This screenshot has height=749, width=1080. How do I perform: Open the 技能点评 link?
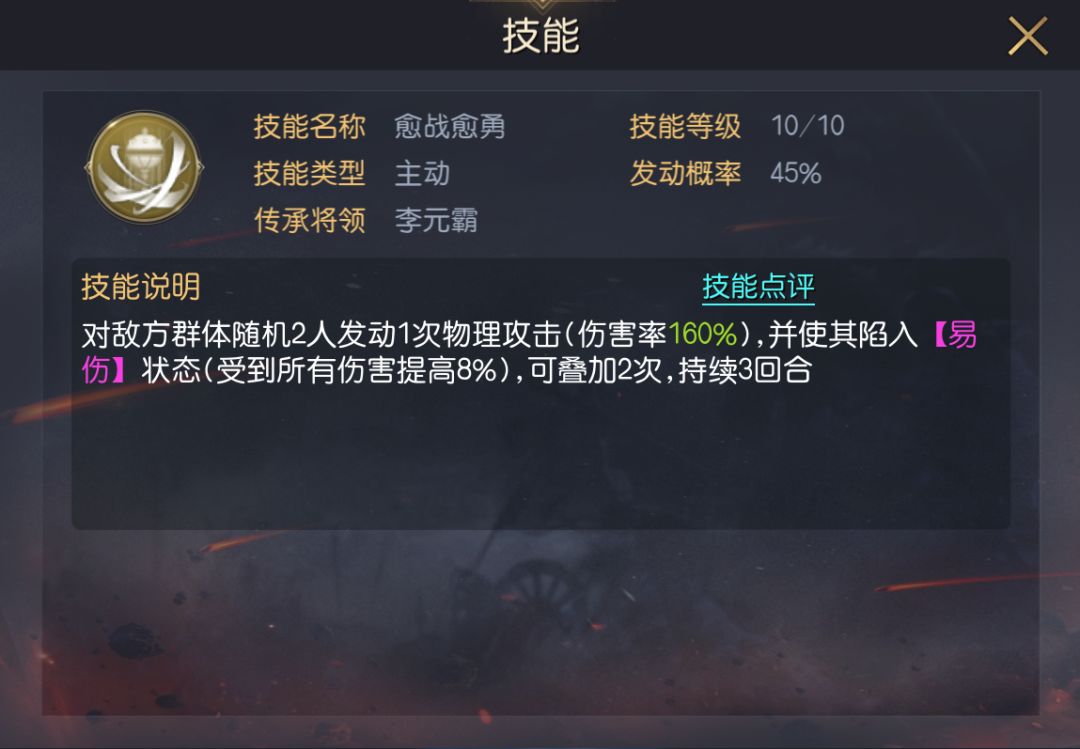(x=758, y=287)
